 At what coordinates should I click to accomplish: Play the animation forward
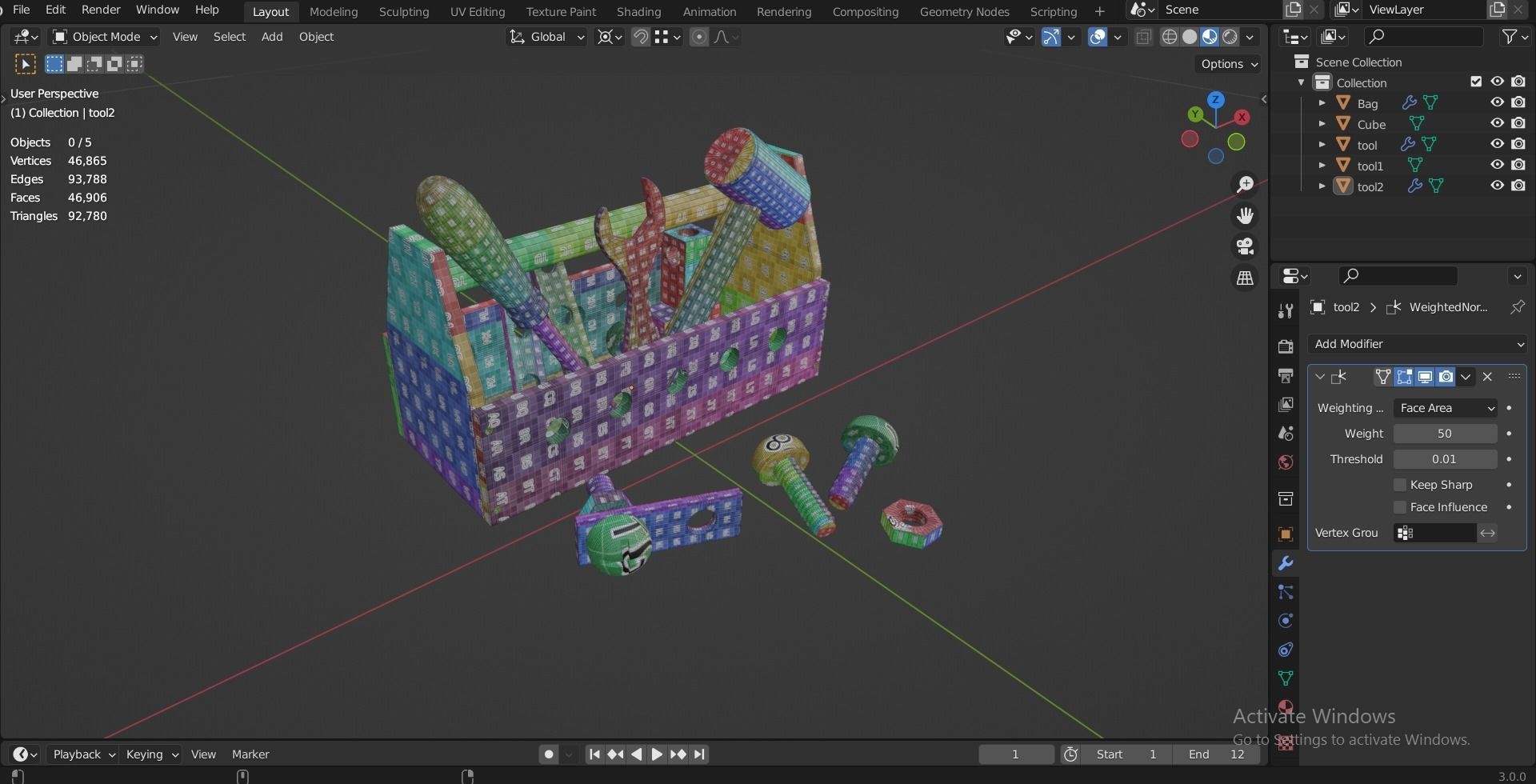[x=657, y=754]
